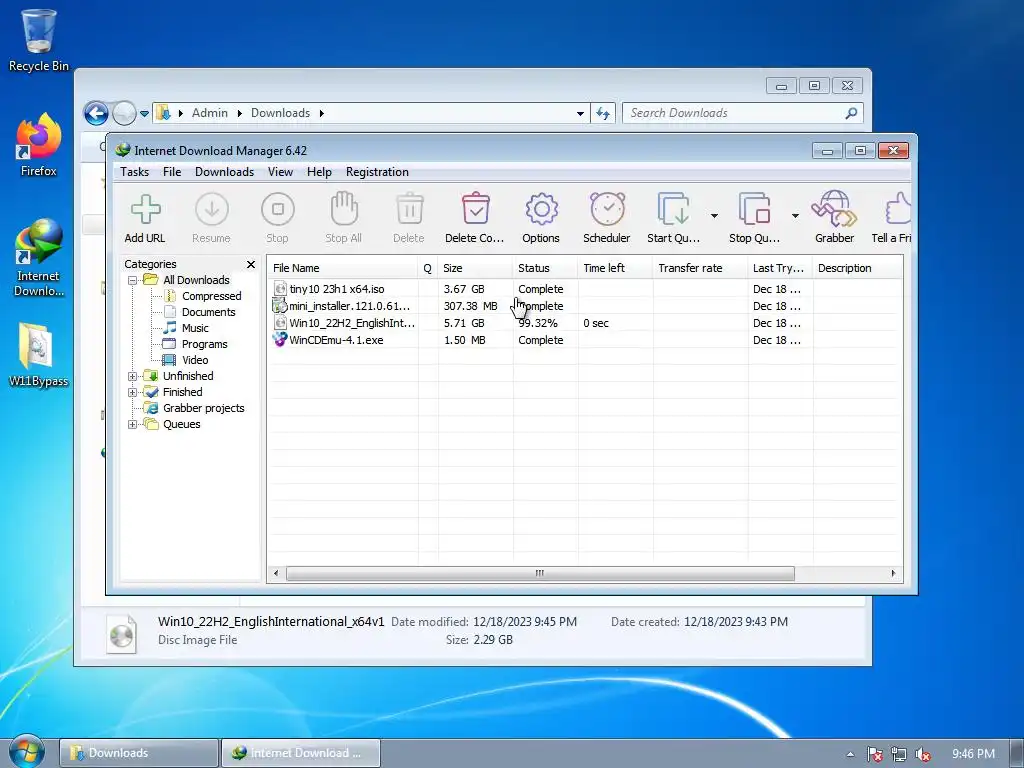Click the Back arrow in Downloads window

pyautogui.click(x=96, y=113)
